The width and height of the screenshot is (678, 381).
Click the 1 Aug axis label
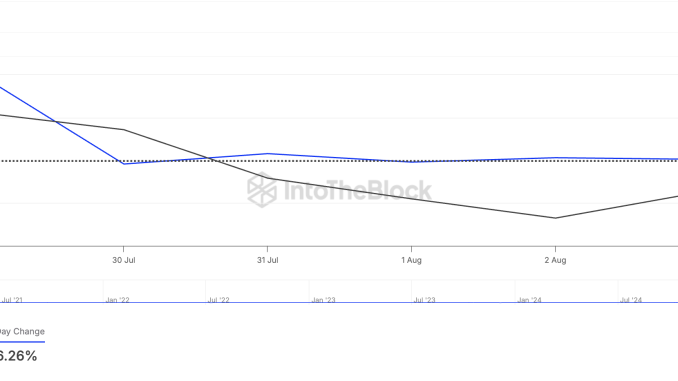[411, 260]
